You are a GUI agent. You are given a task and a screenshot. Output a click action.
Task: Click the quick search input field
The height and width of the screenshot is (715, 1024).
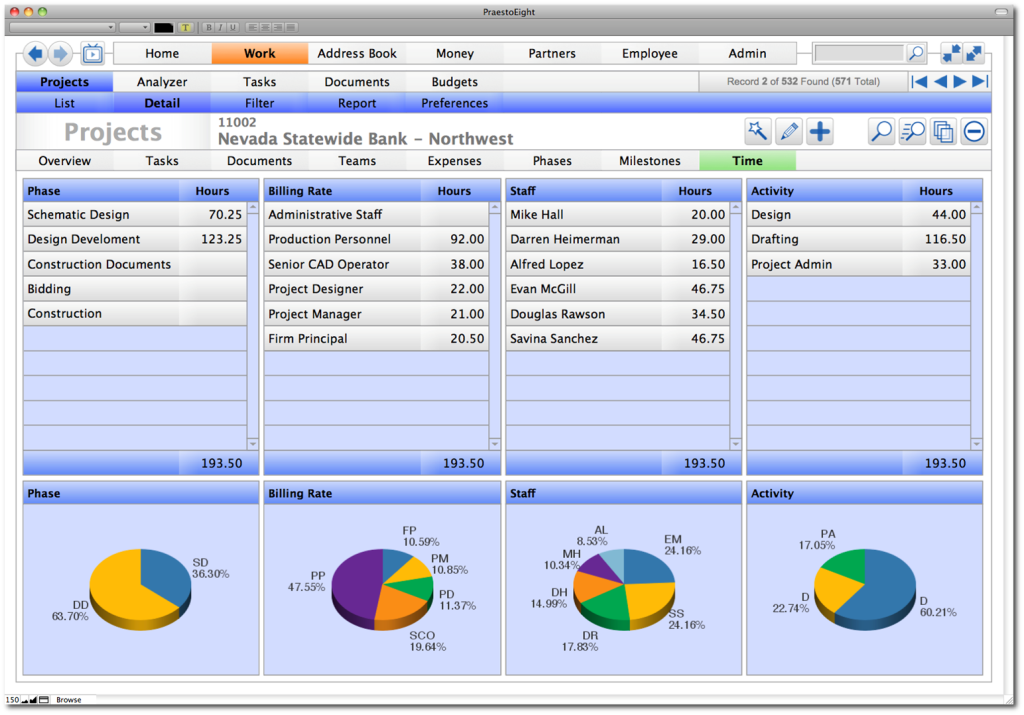tap(859, 54)
